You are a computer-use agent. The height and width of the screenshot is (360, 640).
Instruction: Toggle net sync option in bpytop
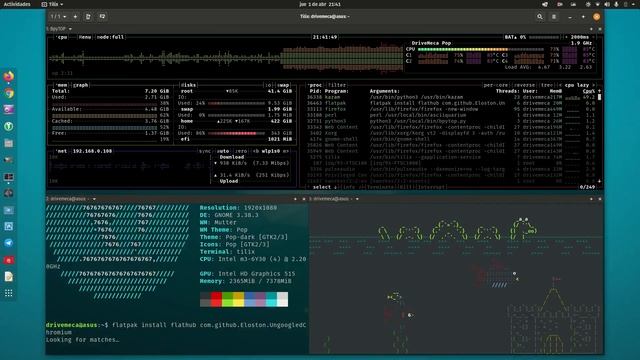(205, 151)
